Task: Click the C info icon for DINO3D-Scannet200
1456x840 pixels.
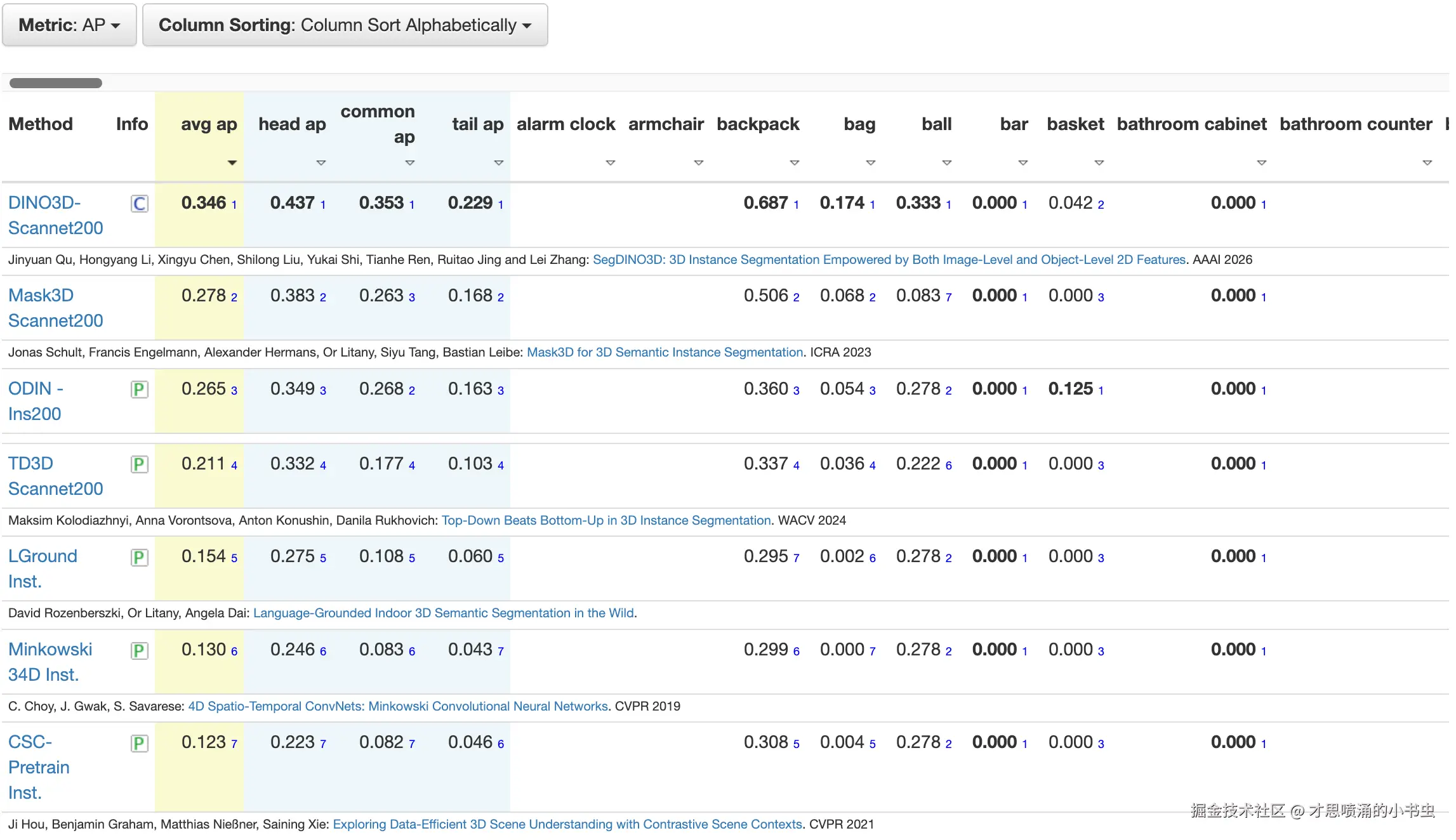Action: point(140,204)
